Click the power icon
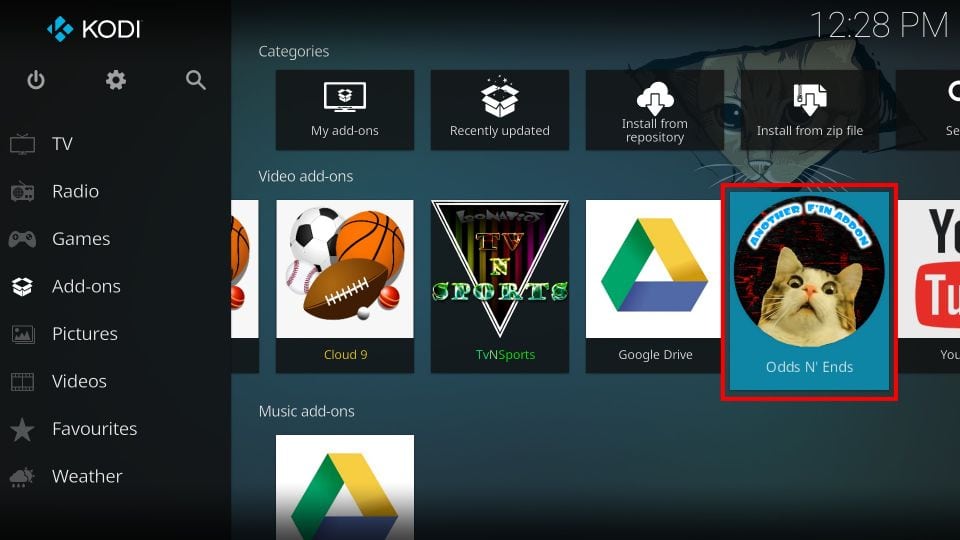 coord(36,80)
